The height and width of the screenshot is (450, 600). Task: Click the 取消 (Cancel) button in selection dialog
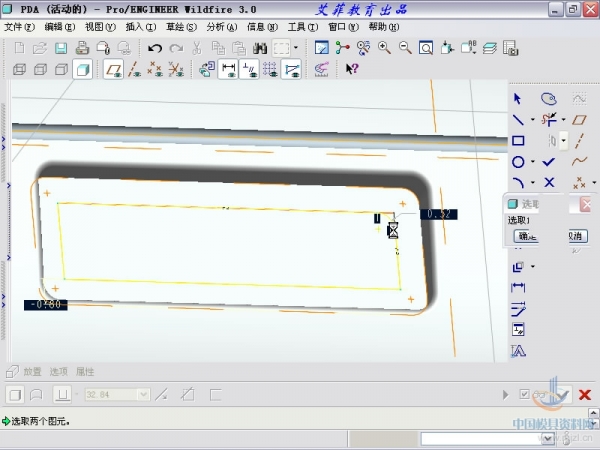click(x=576, y=236)
